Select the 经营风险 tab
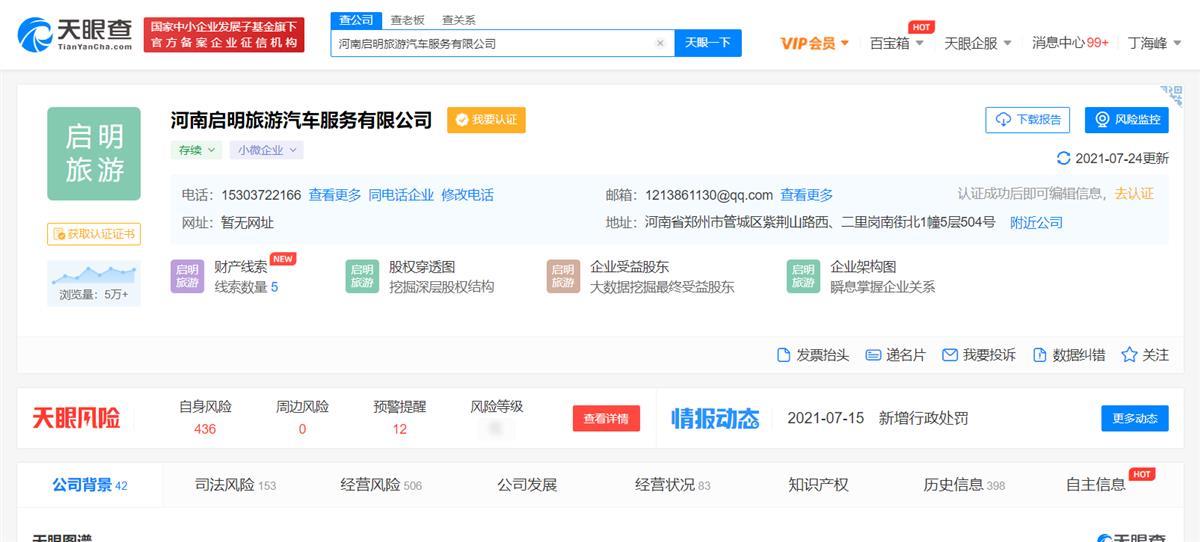The height and width of the screenshot is (542, 1200). point(381,485)
